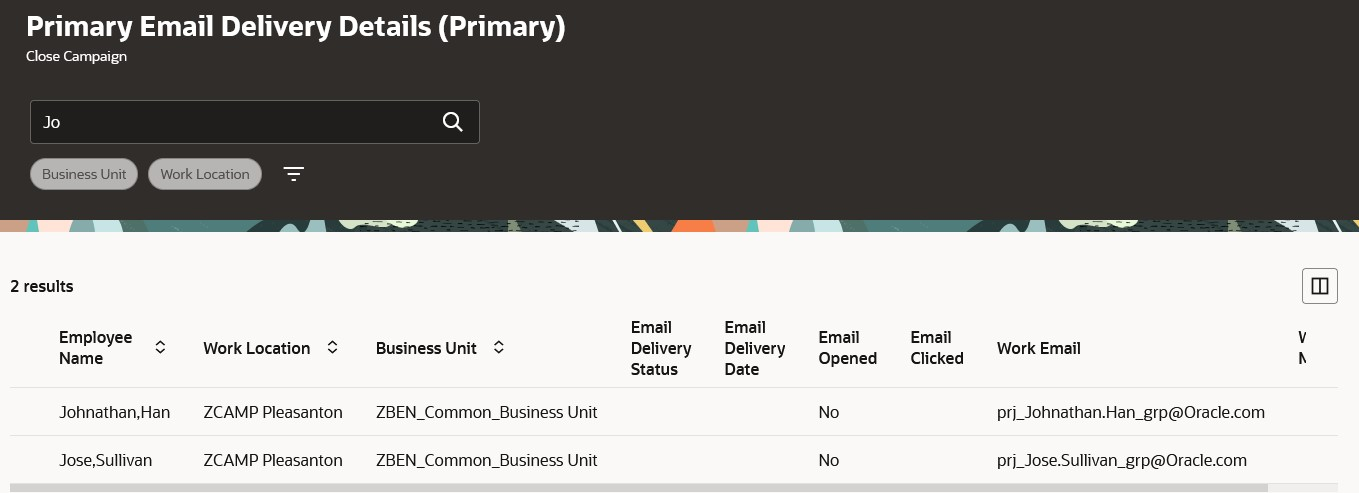The height and width of the screenshot is (493, 1359).
Task: Click Jose Sullivan's work email address
Action: (1122, 460)
